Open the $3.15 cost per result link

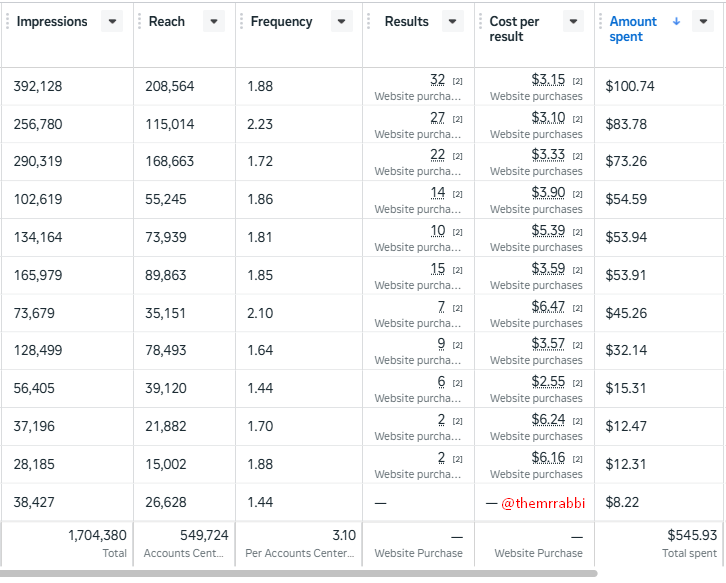pyautogui.click(x=548, y=80)
